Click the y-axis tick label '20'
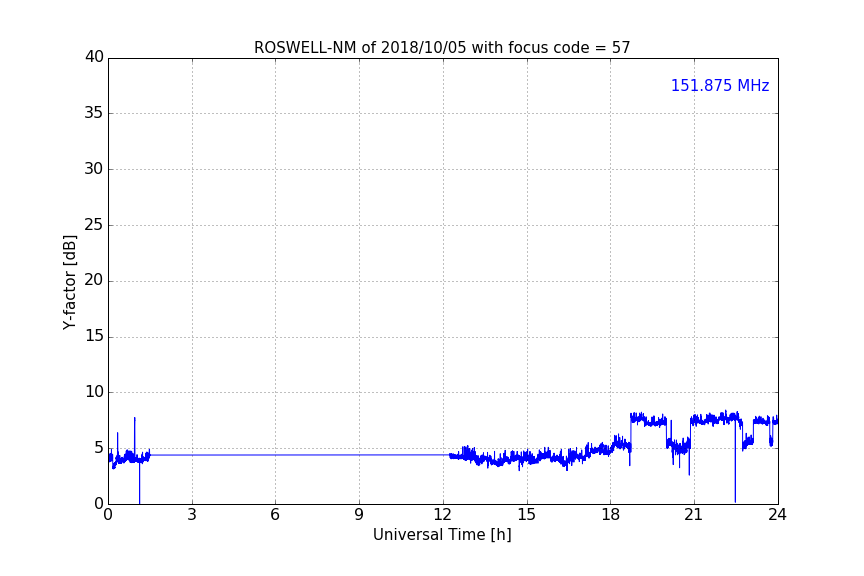 coord(94,280)
